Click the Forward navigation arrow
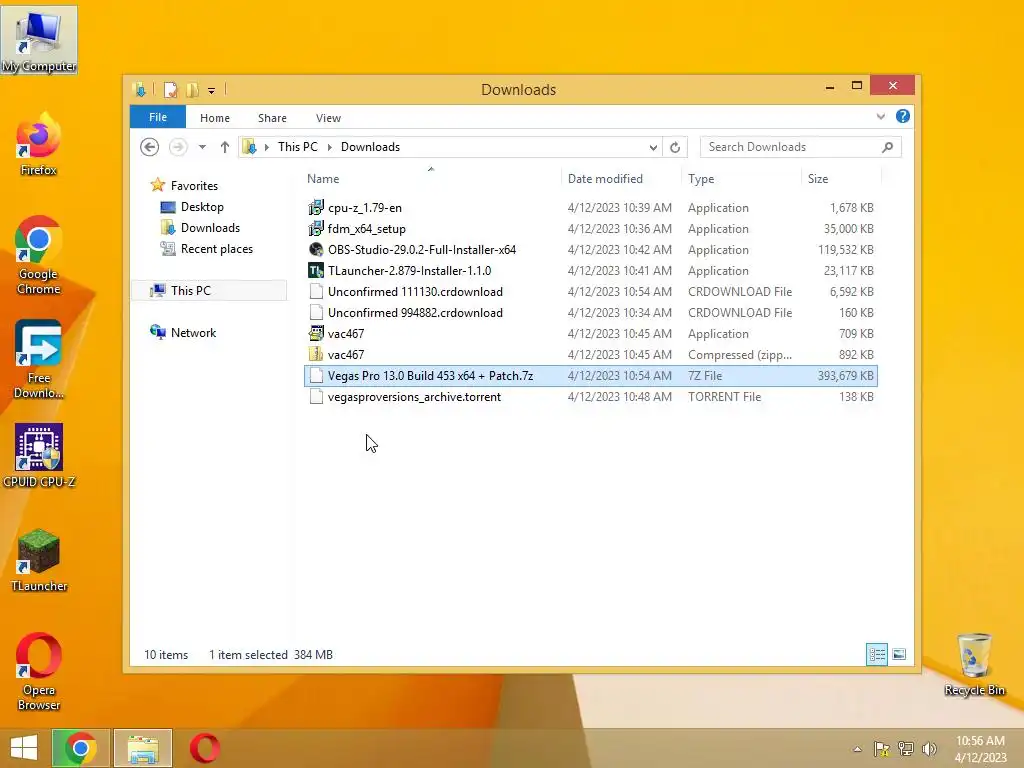 (178, 147)
